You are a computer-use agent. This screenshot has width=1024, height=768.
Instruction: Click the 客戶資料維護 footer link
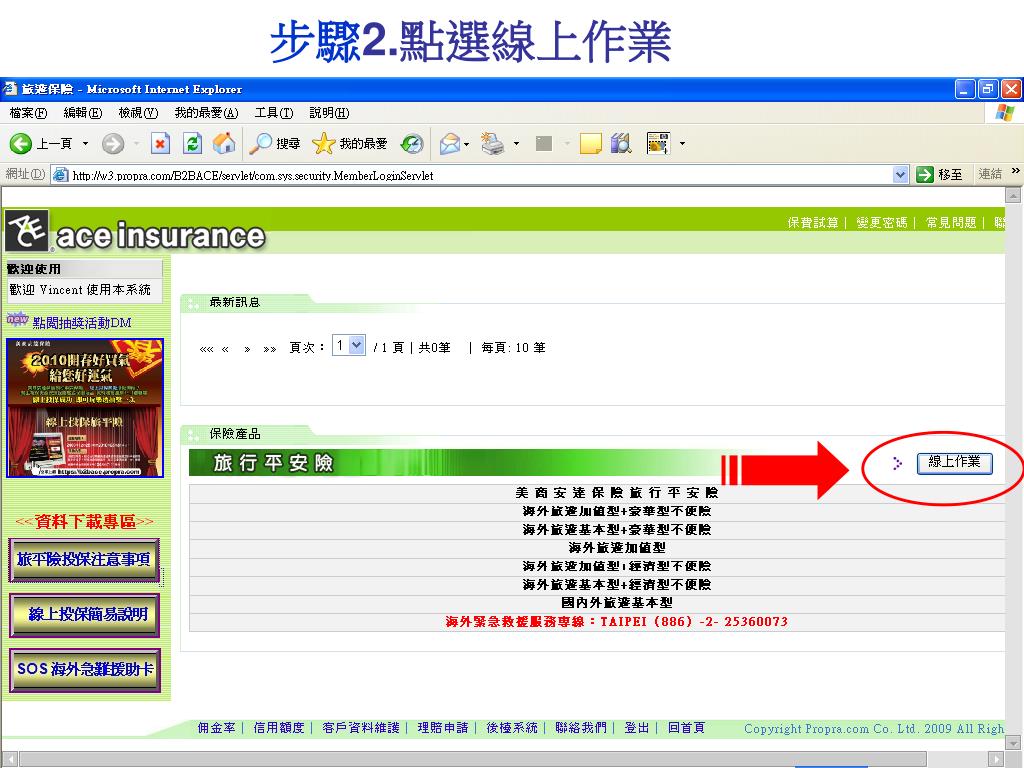[x=360, y=728]
